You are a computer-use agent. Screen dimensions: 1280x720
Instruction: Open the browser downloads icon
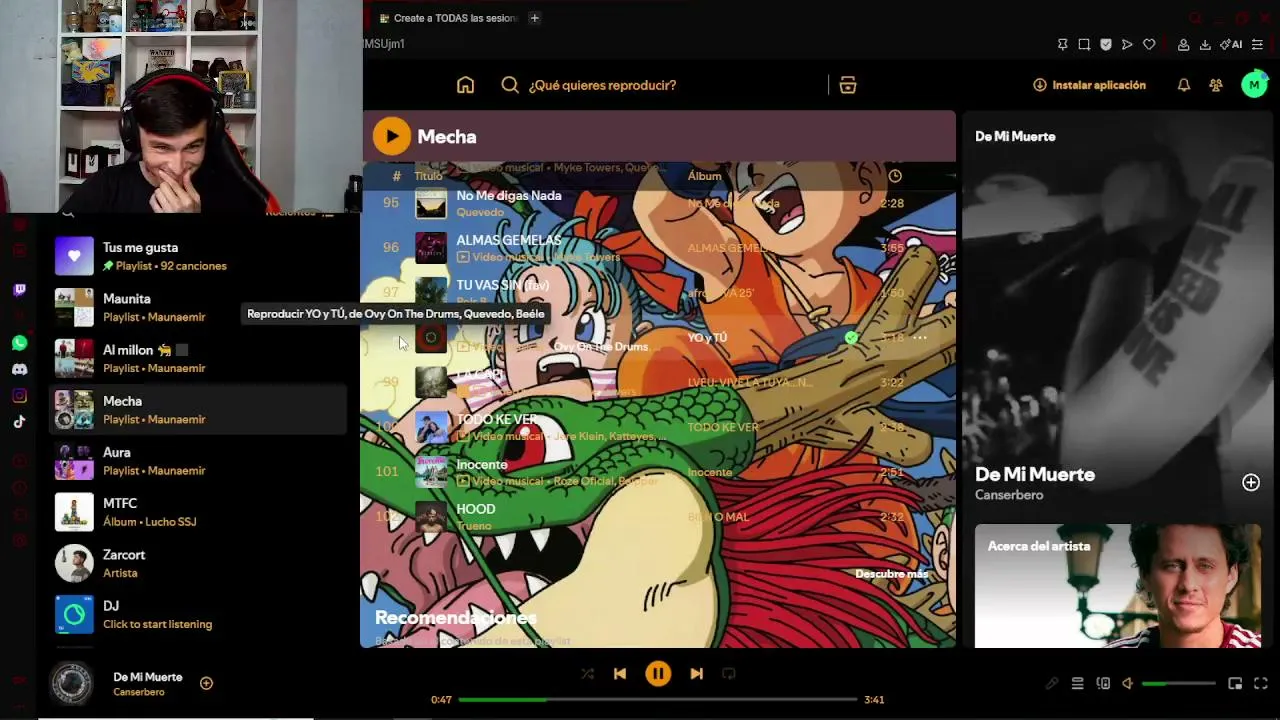tap(1205, 44)
